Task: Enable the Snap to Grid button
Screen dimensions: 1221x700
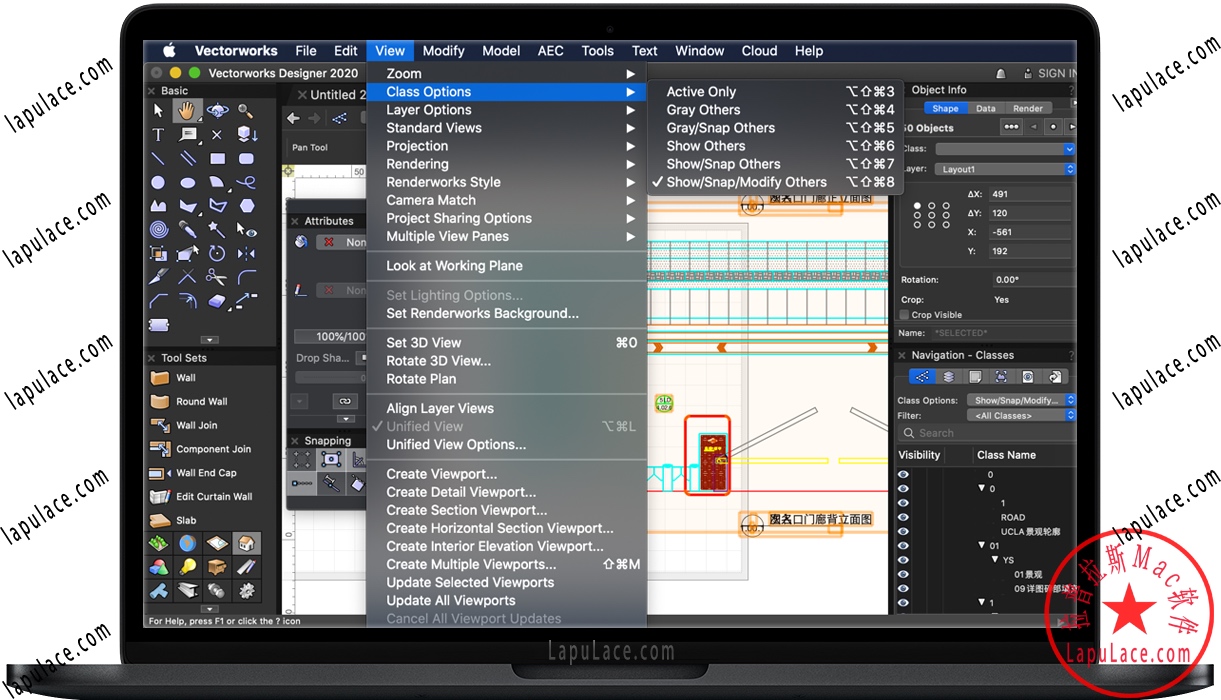Action: (302, 459)
